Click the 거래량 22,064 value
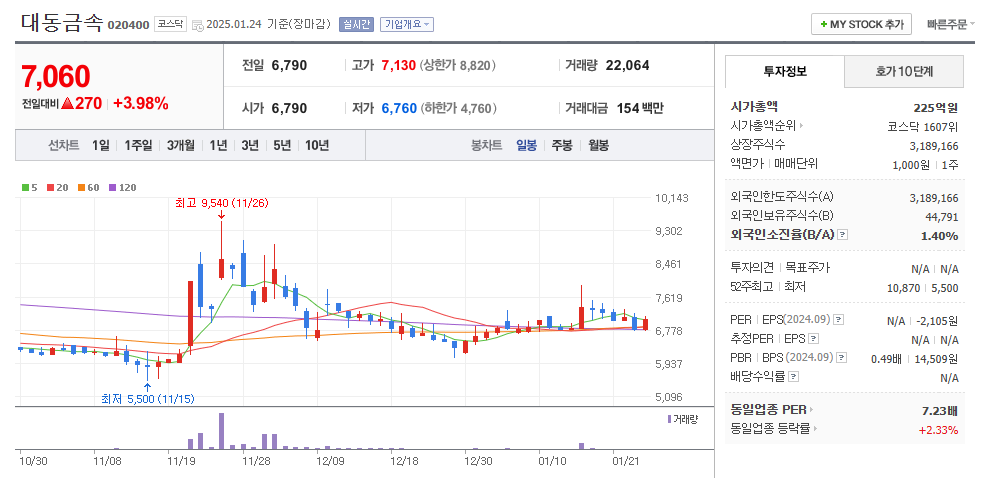The width and height of the screenshot is (985, 478). [627, 65]
